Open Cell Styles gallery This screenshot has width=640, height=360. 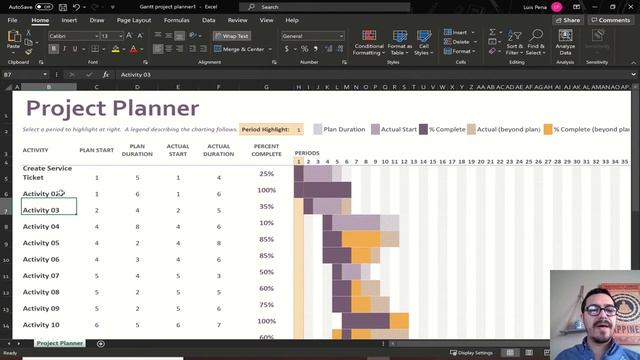(x=424, y=42)
